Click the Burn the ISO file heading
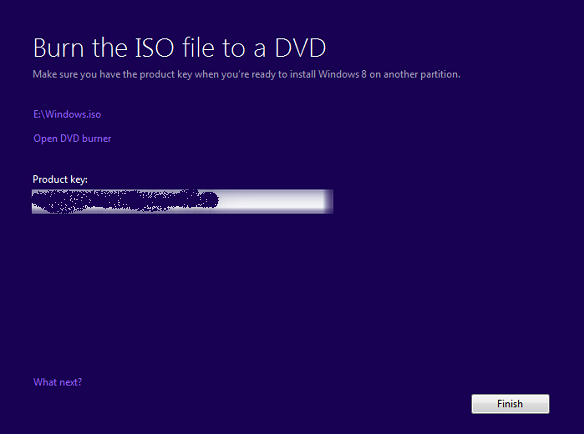Viewport: 584px width, 434px height. 180,48
